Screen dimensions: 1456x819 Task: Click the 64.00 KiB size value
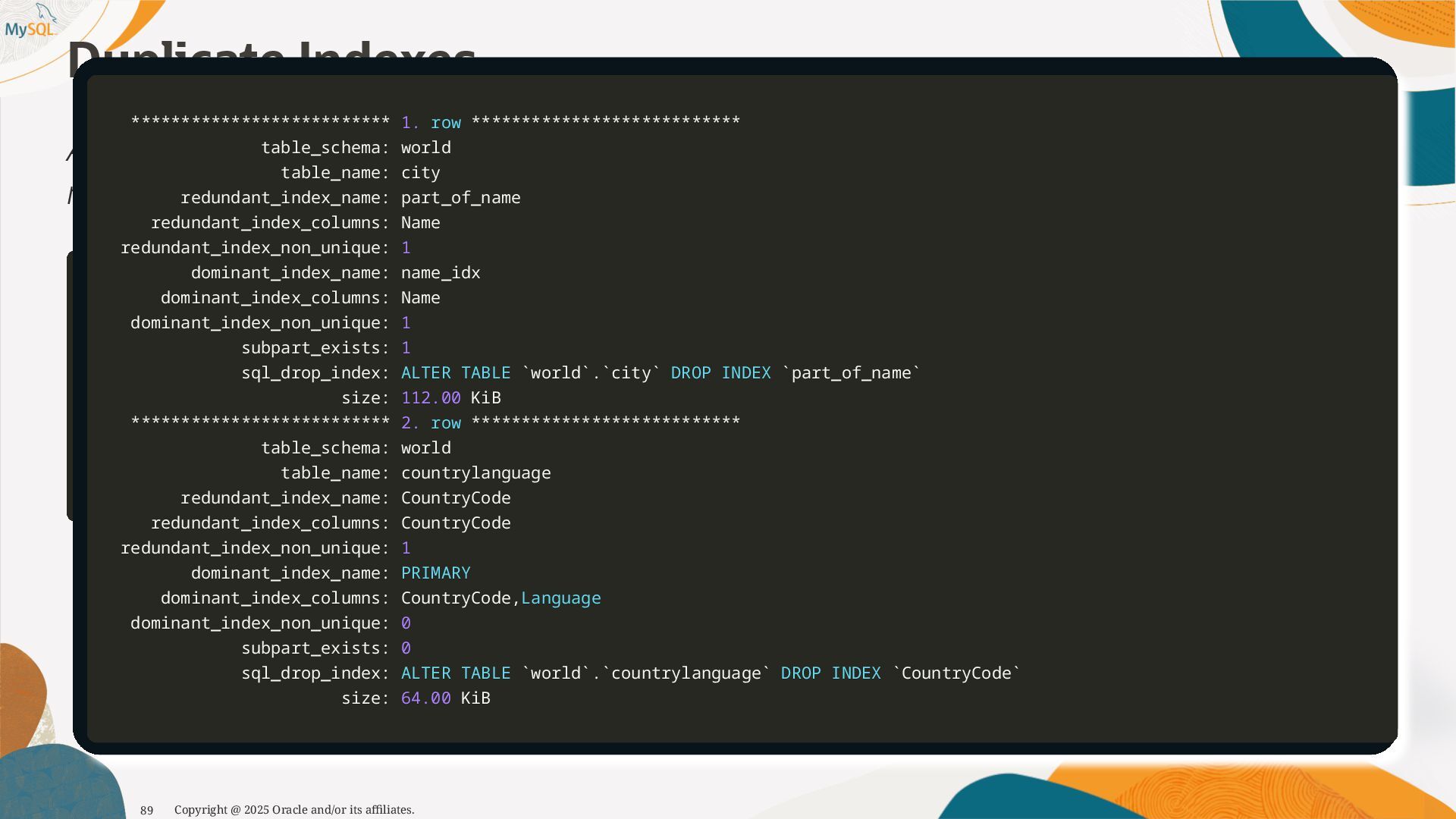point(445,698)
